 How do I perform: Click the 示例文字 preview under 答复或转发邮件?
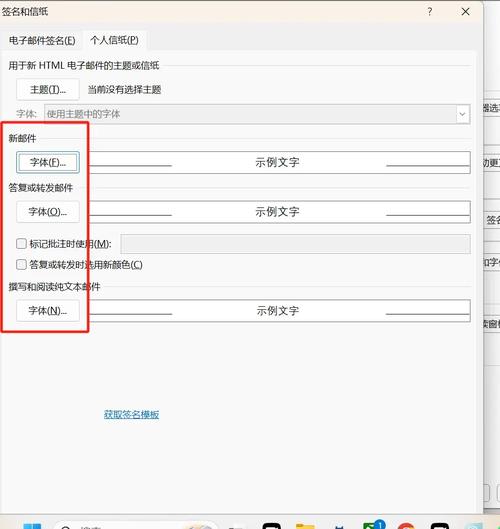pyautogui.click(x=277, y=212)
